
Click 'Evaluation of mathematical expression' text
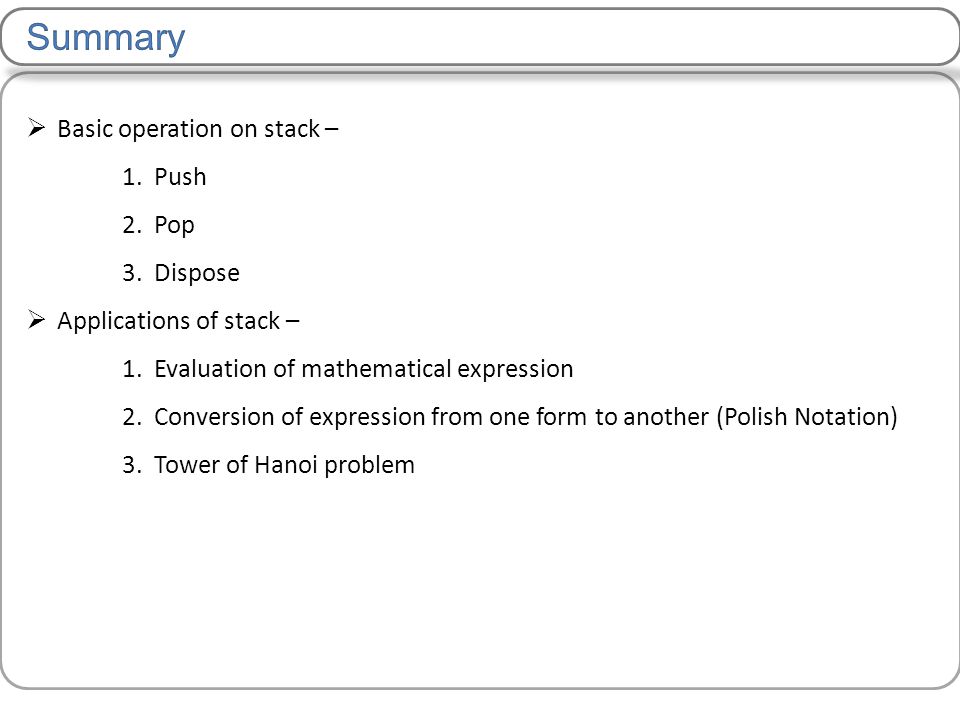(364, 369)
